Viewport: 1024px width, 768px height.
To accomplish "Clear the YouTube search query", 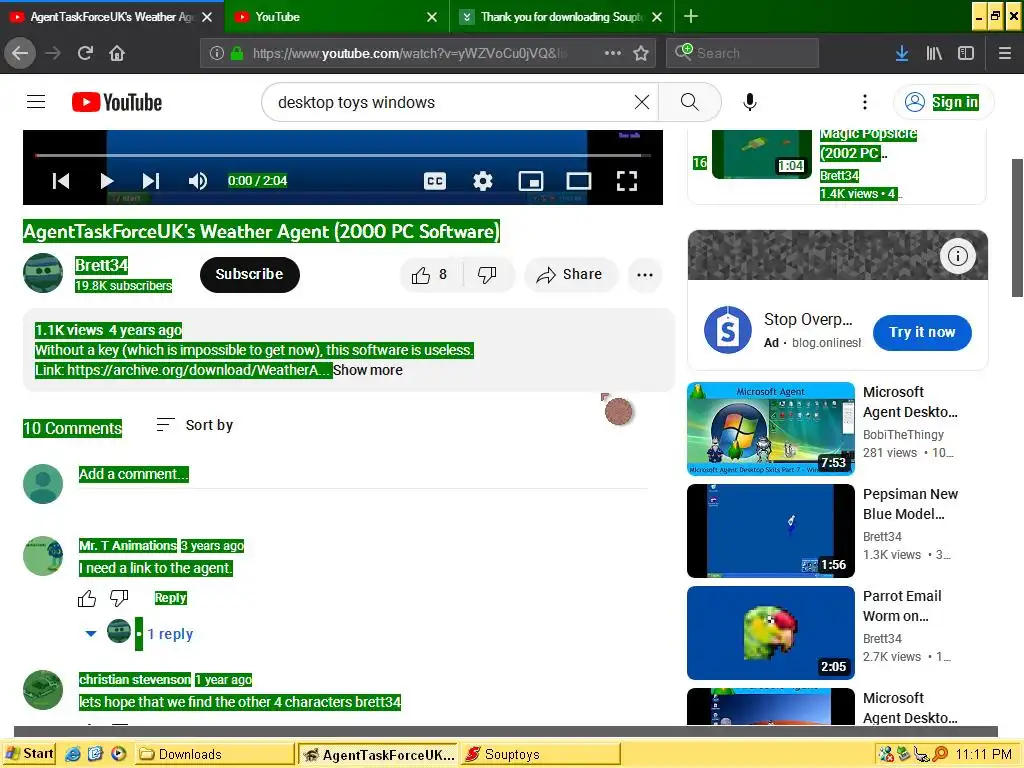I will point(642,102).
